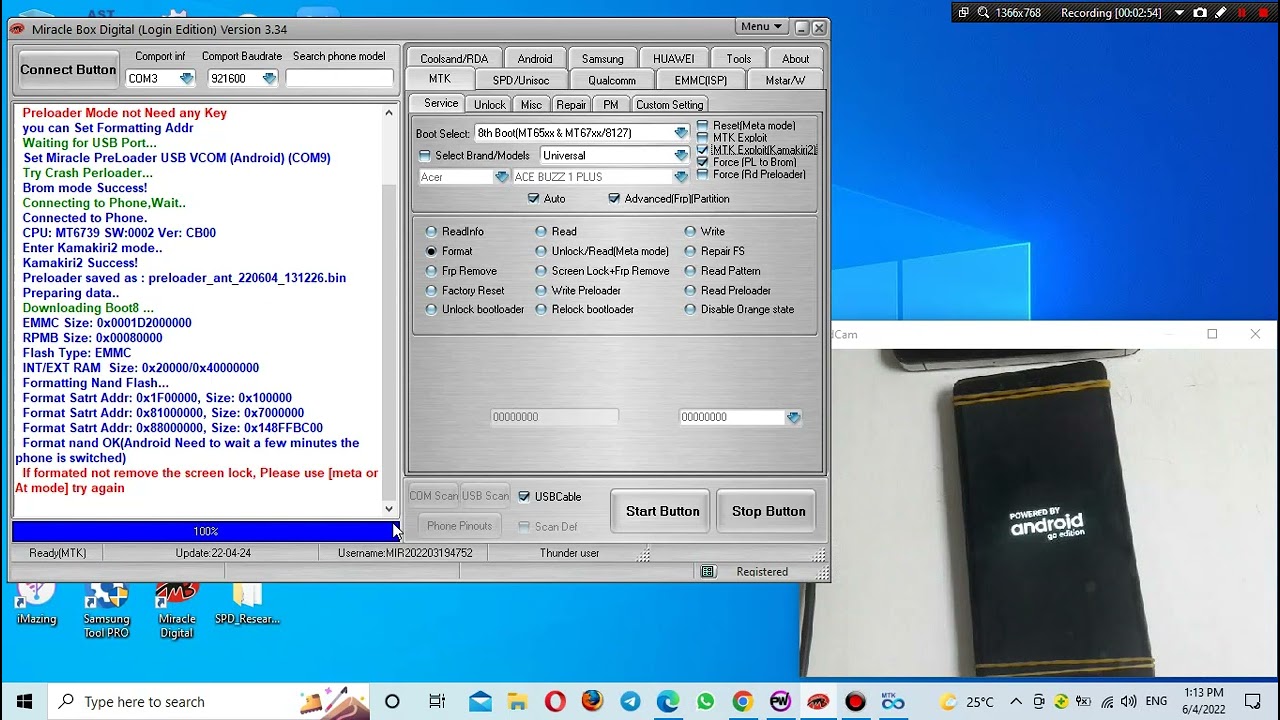Screen dimensions: 1280x720
Task: Toggle the Auto checkbox
Action: click(533, 199)
